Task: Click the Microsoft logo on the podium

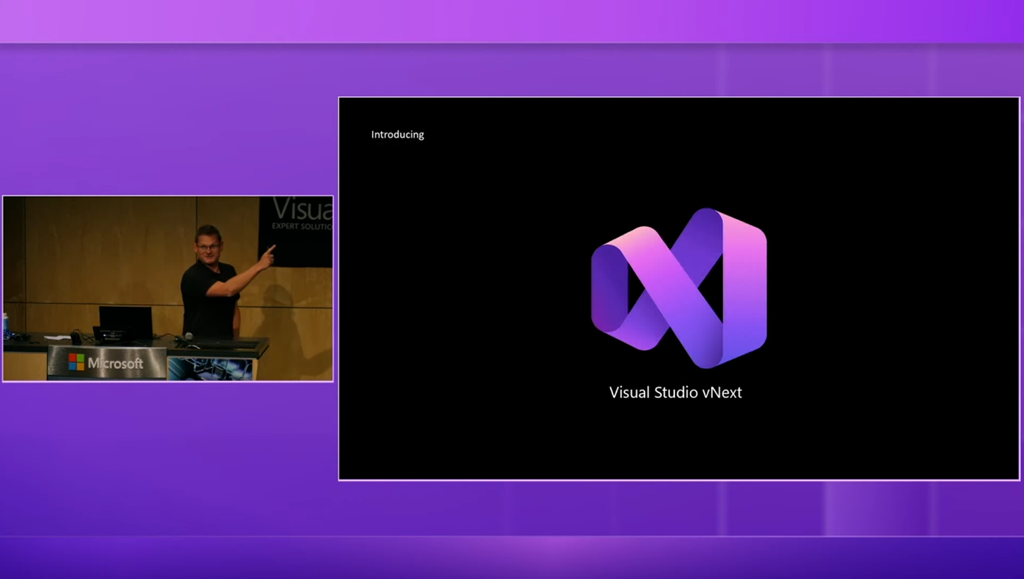Action: coord(106,363)
